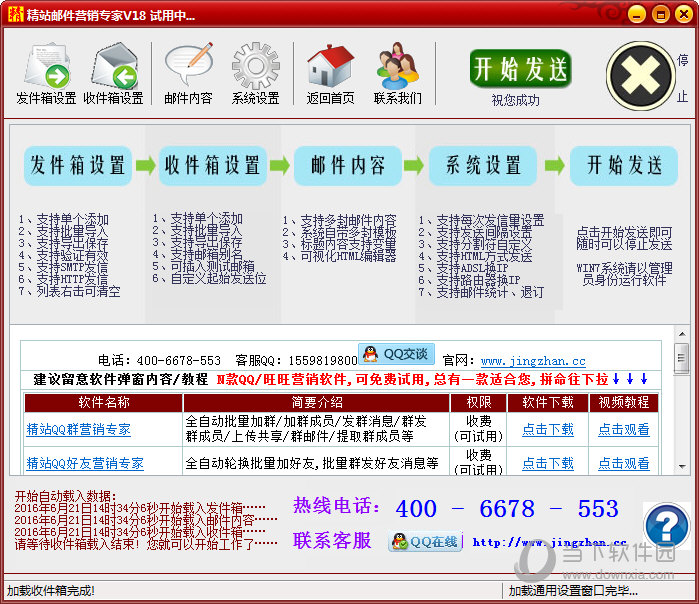Screen dimensions: 699x604
Task: Click the QQ在线 customer service button
Action: (x=425, y=542)
